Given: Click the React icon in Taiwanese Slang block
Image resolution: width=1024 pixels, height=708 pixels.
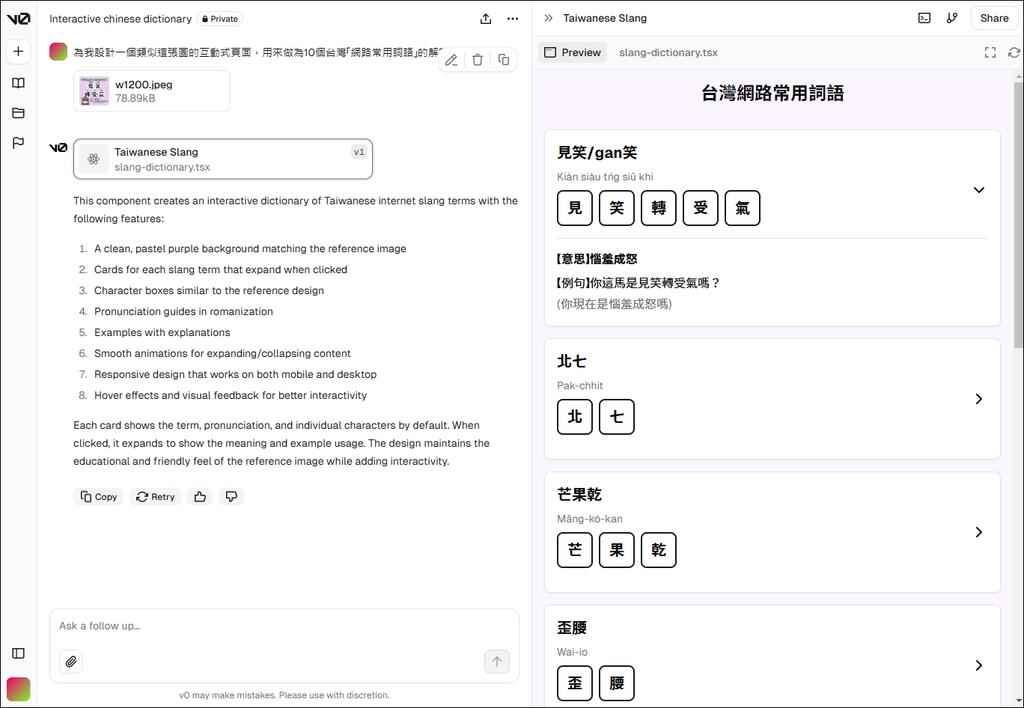Looking at the screenshot, I should pyautogui.click(x=93, y=159).
